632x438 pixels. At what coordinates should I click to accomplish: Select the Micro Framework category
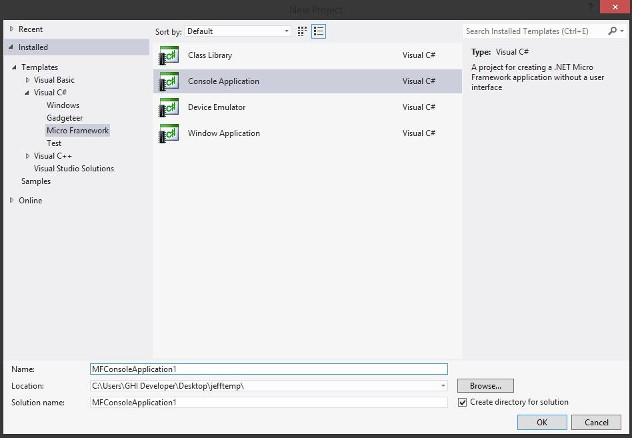(77, 131)
